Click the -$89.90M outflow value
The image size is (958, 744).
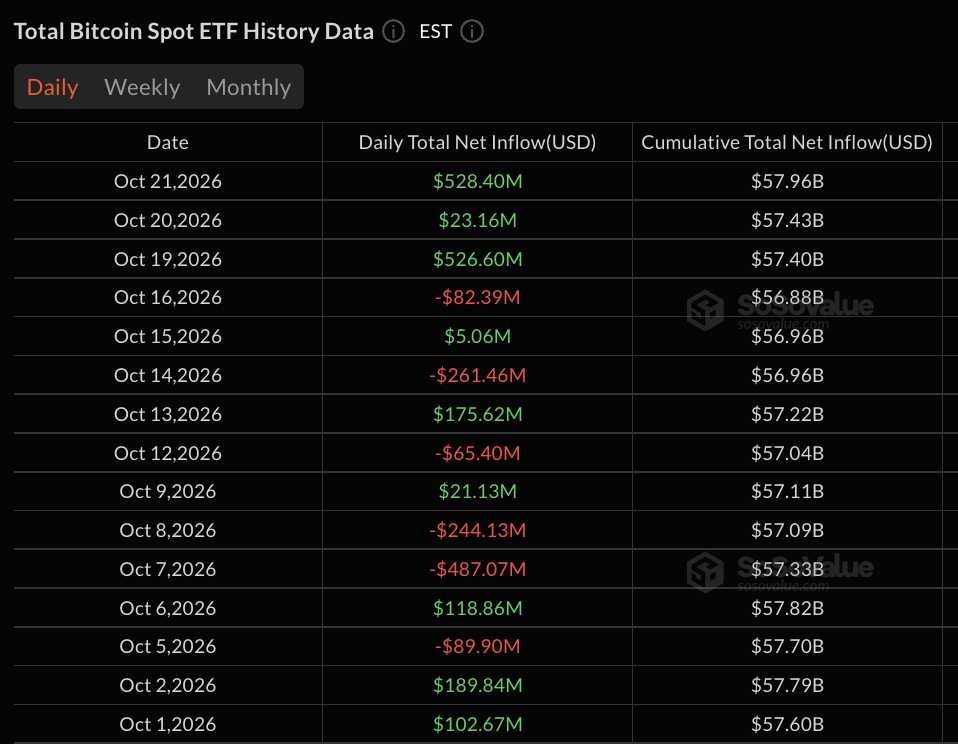tap(478, 646)
